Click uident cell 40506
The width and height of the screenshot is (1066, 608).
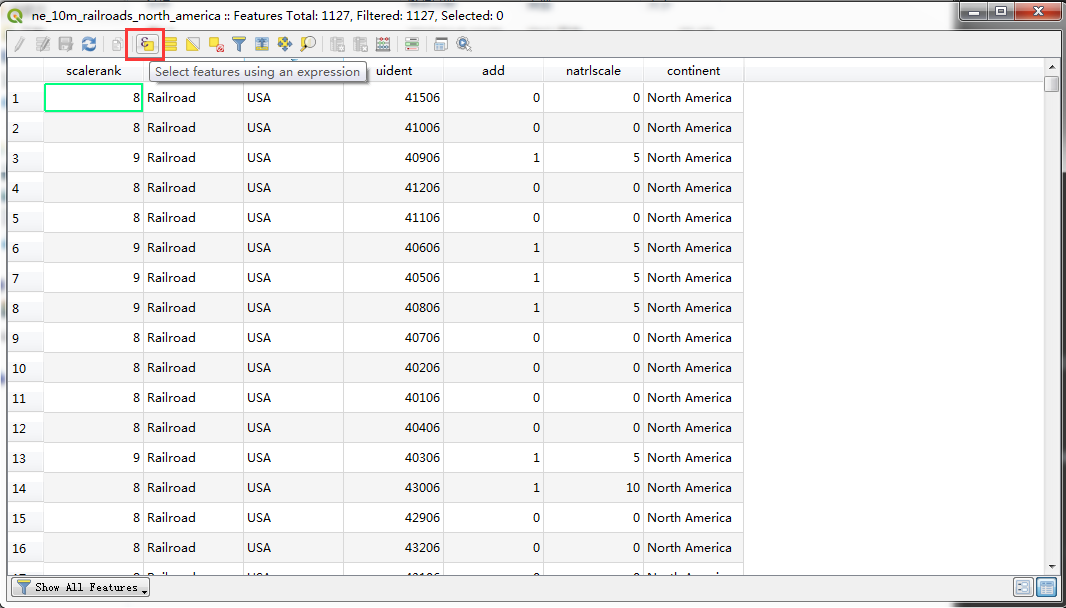click(394, 277)
